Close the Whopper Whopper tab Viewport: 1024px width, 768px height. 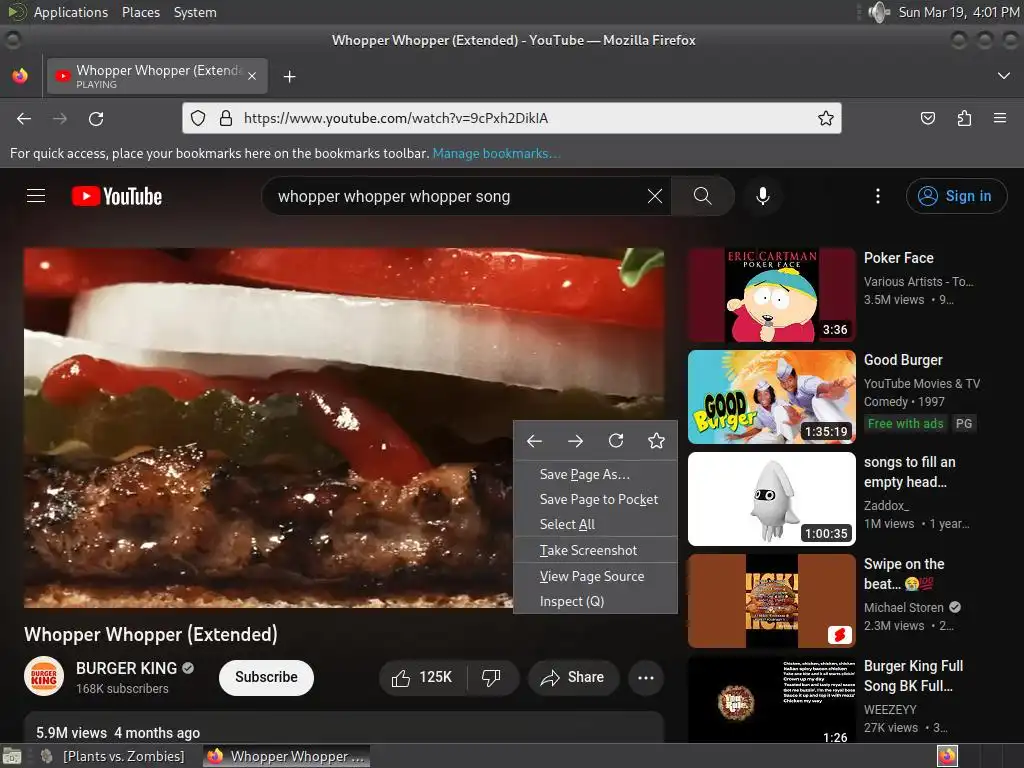coord(252,76)
